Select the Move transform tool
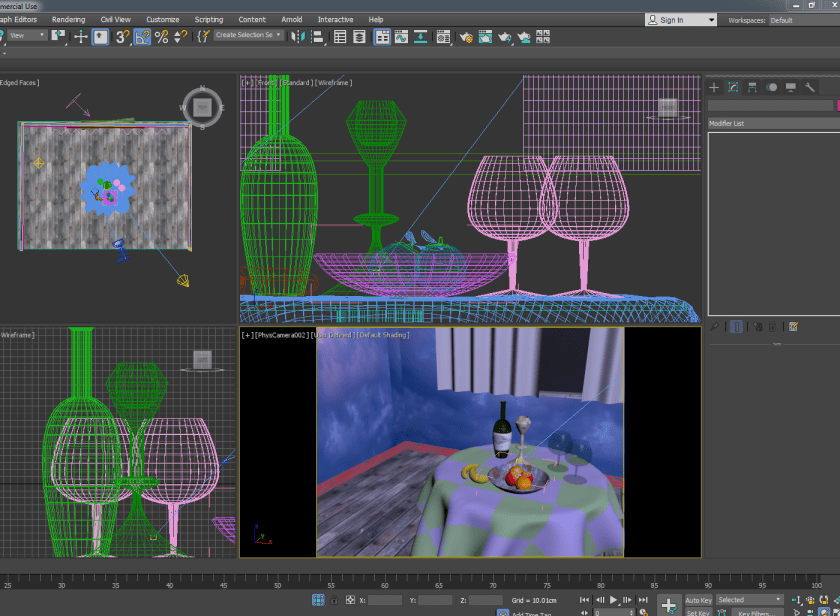 81,37
